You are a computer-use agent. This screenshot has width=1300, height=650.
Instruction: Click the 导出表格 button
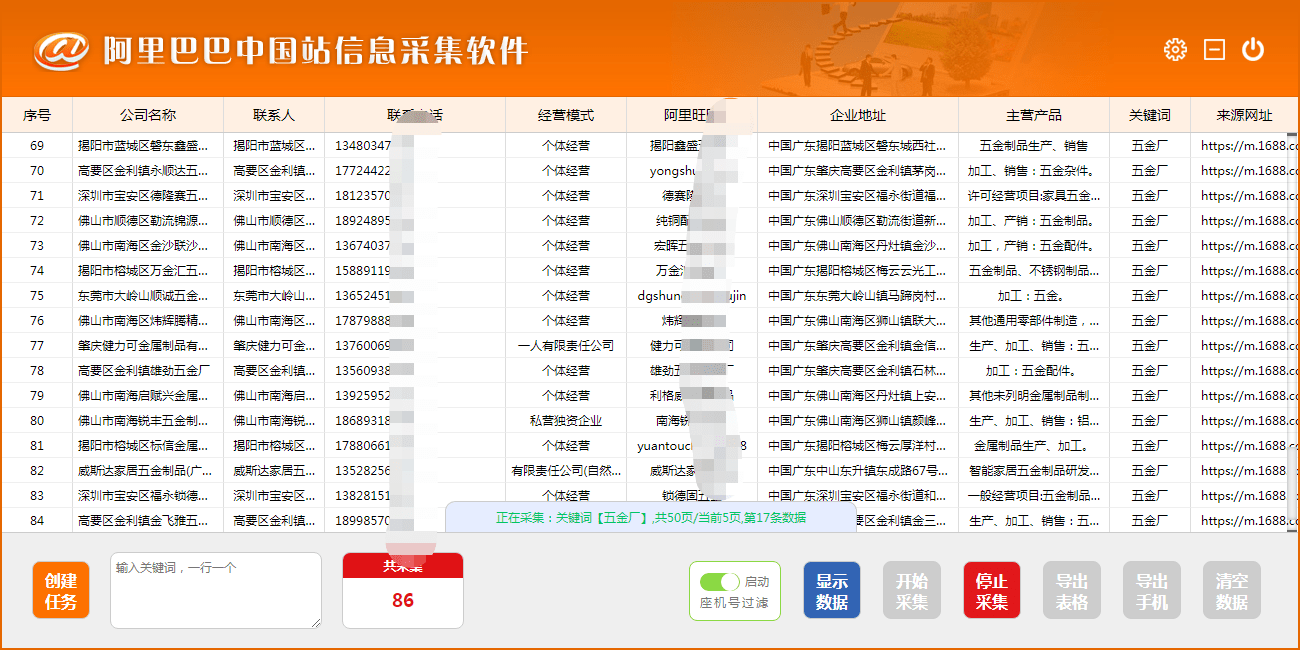(1072, 590)
